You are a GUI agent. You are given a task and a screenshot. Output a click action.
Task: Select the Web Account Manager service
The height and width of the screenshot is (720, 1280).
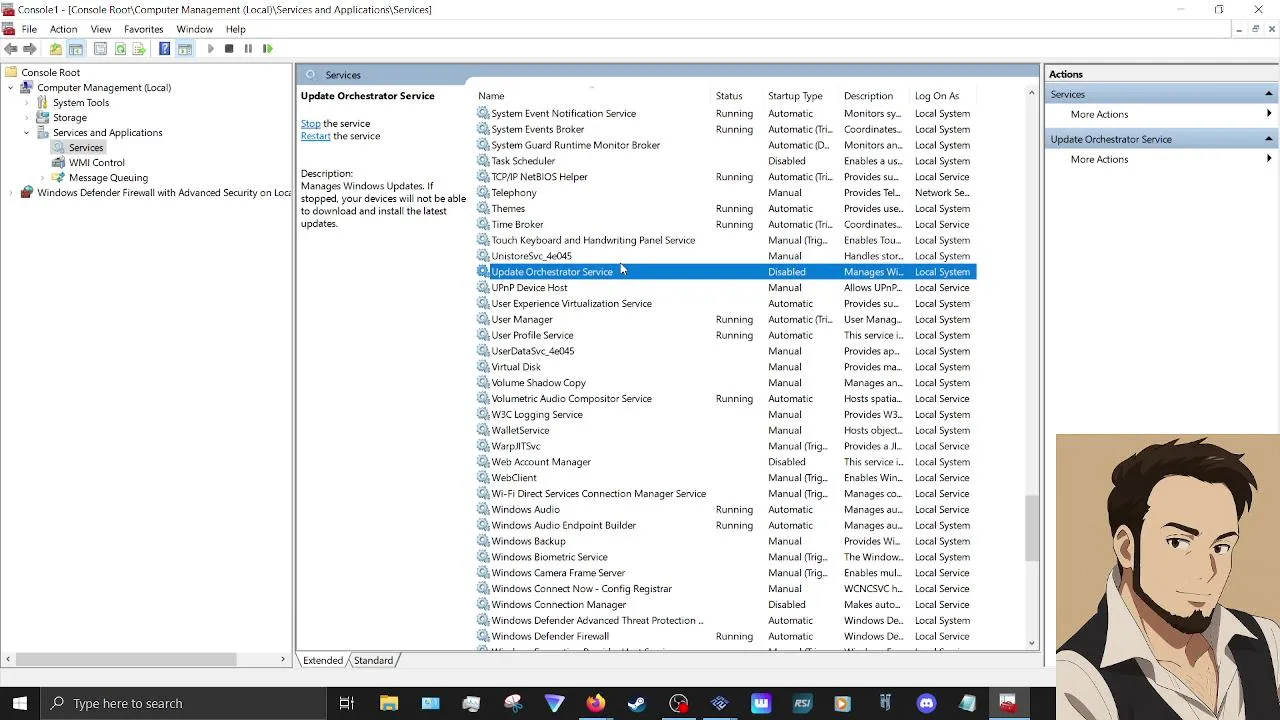[726, 462]
